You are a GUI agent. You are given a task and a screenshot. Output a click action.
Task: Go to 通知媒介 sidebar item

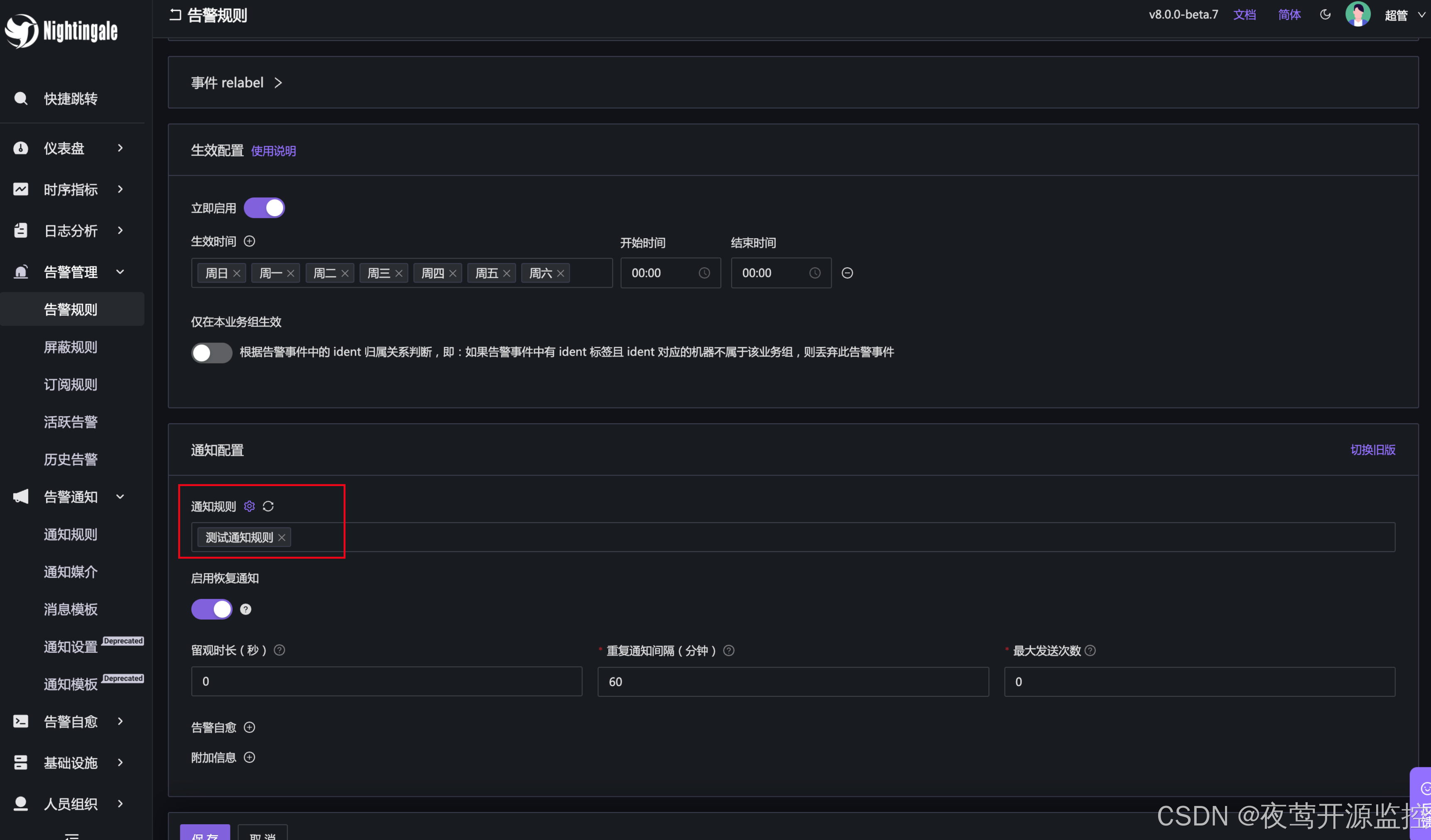[71, 571]
